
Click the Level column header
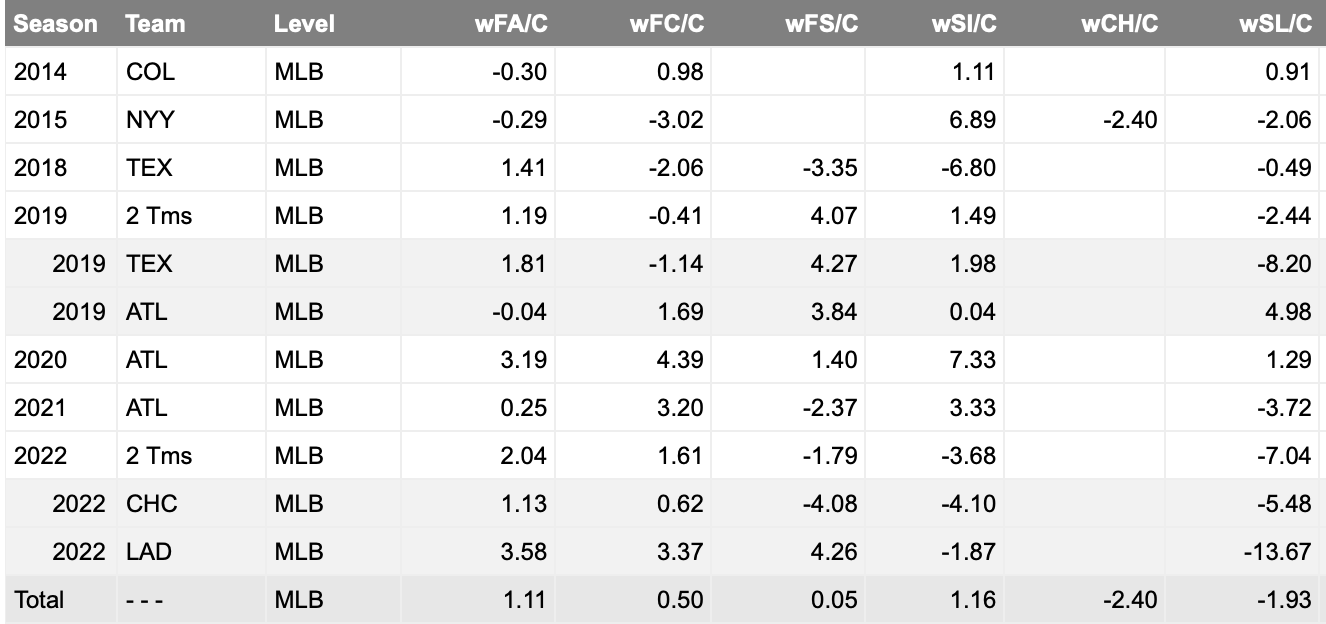coord(304,24)
